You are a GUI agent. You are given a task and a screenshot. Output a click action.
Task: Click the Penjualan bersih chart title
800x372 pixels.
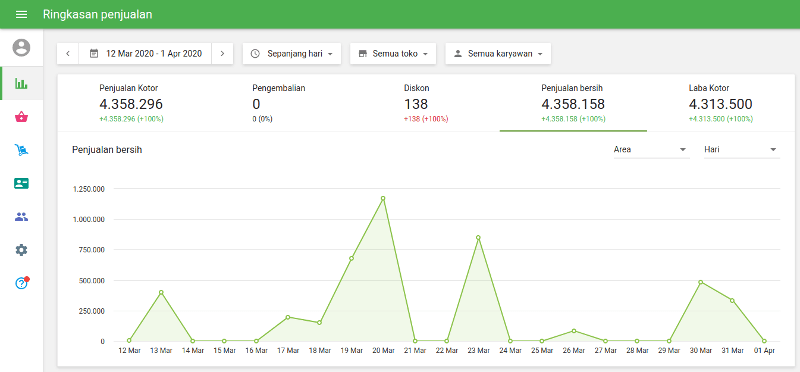(107, 150)
